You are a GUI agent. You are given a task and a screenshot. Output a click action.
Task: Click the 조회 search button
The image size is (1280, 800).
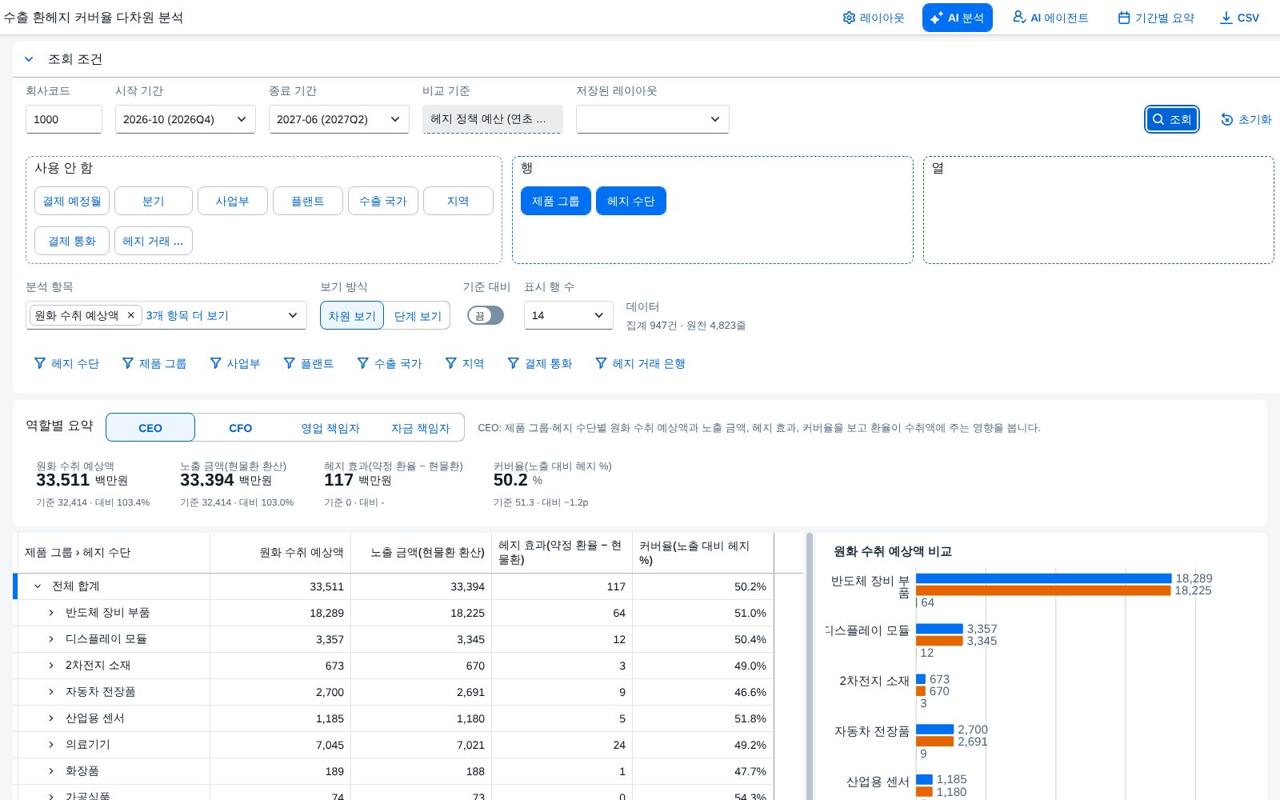tap(1172, 119)
